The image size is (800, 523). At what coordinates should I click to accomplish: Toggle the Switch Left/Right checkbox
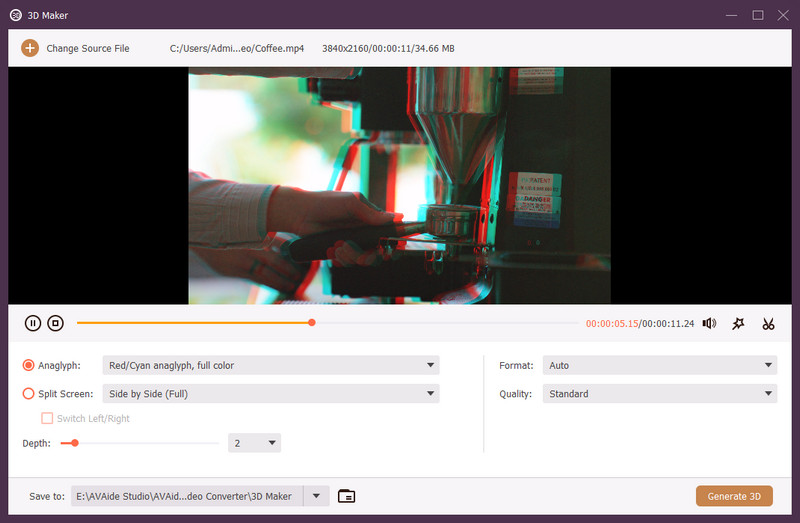tap(47, 418)
